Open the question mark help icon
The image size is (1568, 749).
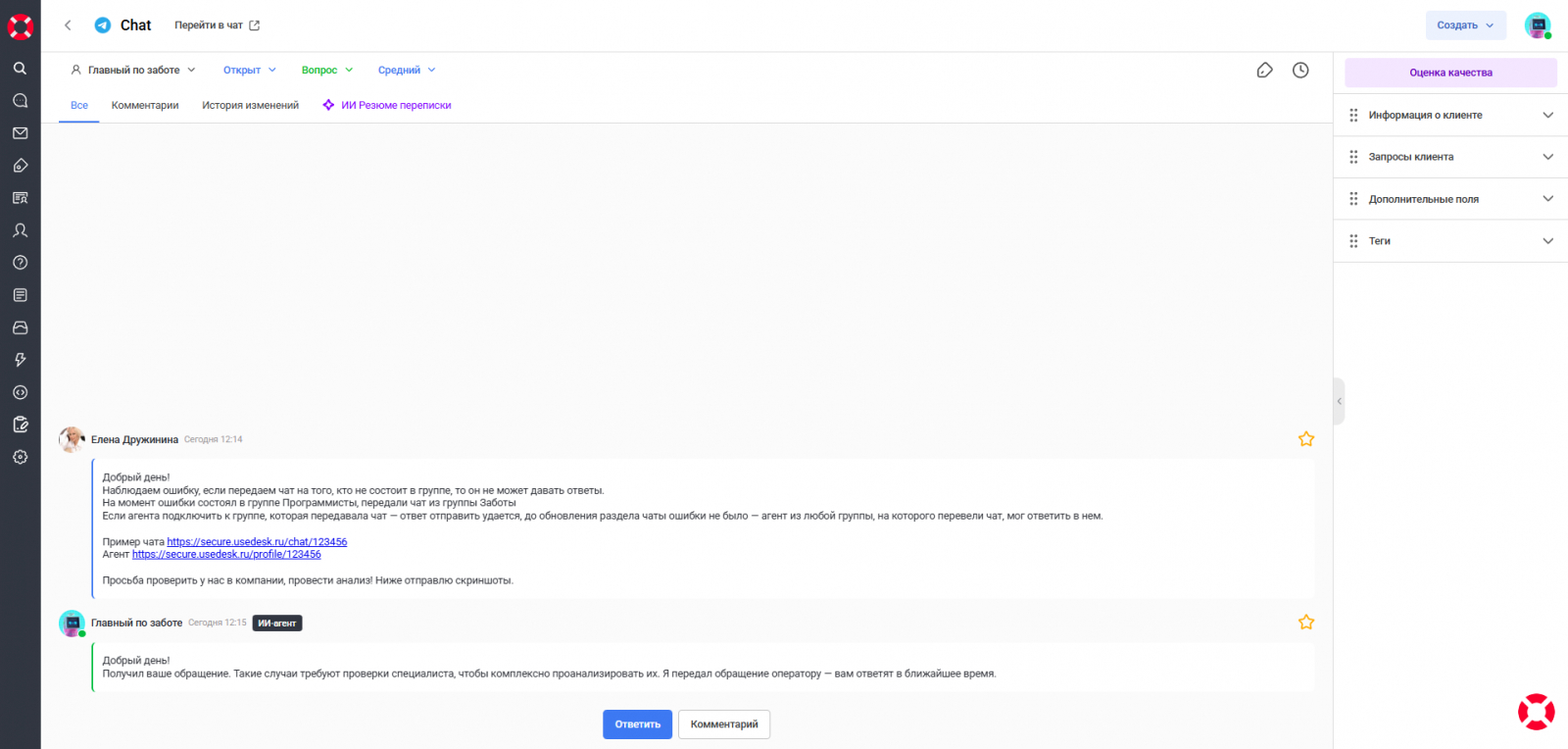pyautogui.click(x=20, y=263)
